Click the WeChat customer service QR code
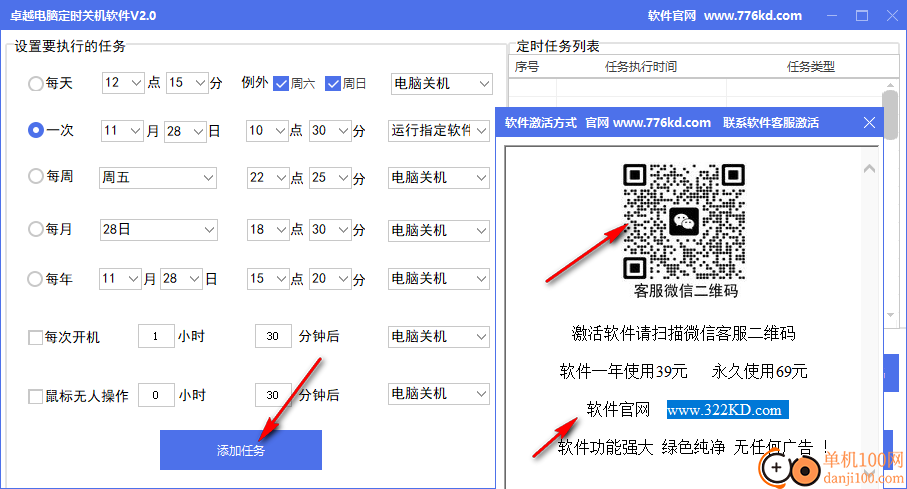This screenshot has height=489, width=907. [684, 222]
